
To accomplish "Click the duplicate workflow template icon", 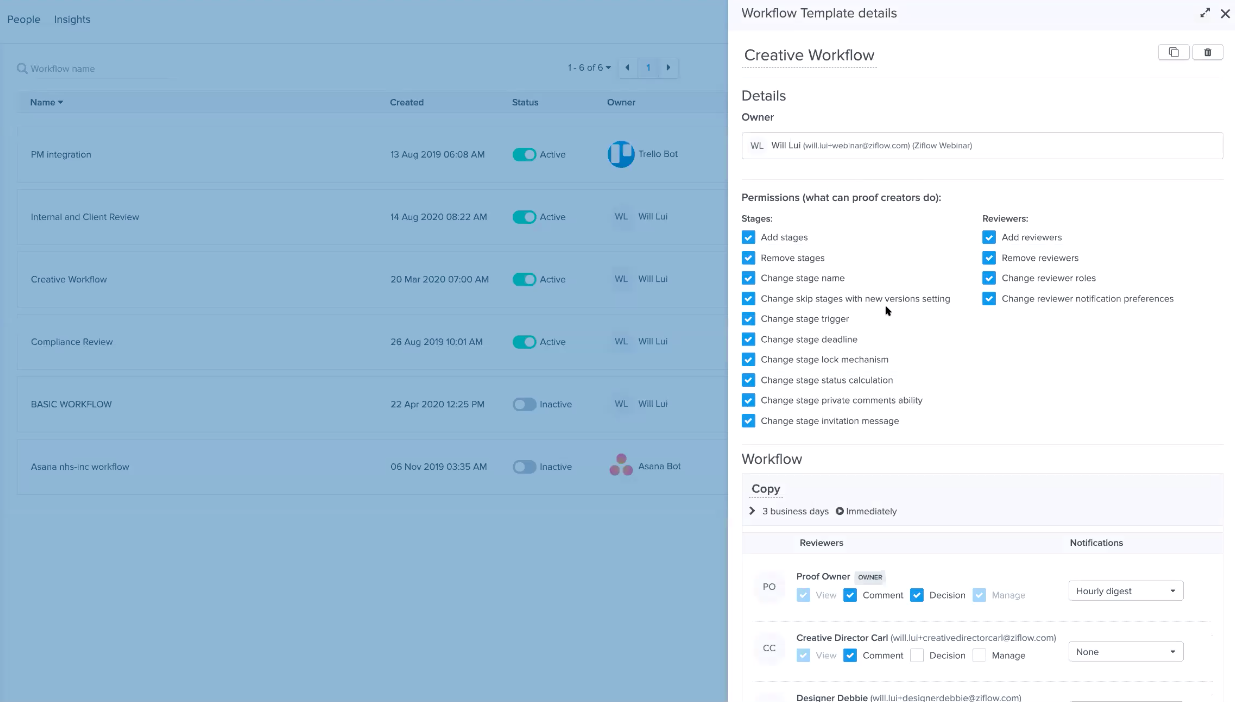I will 1173,53.
